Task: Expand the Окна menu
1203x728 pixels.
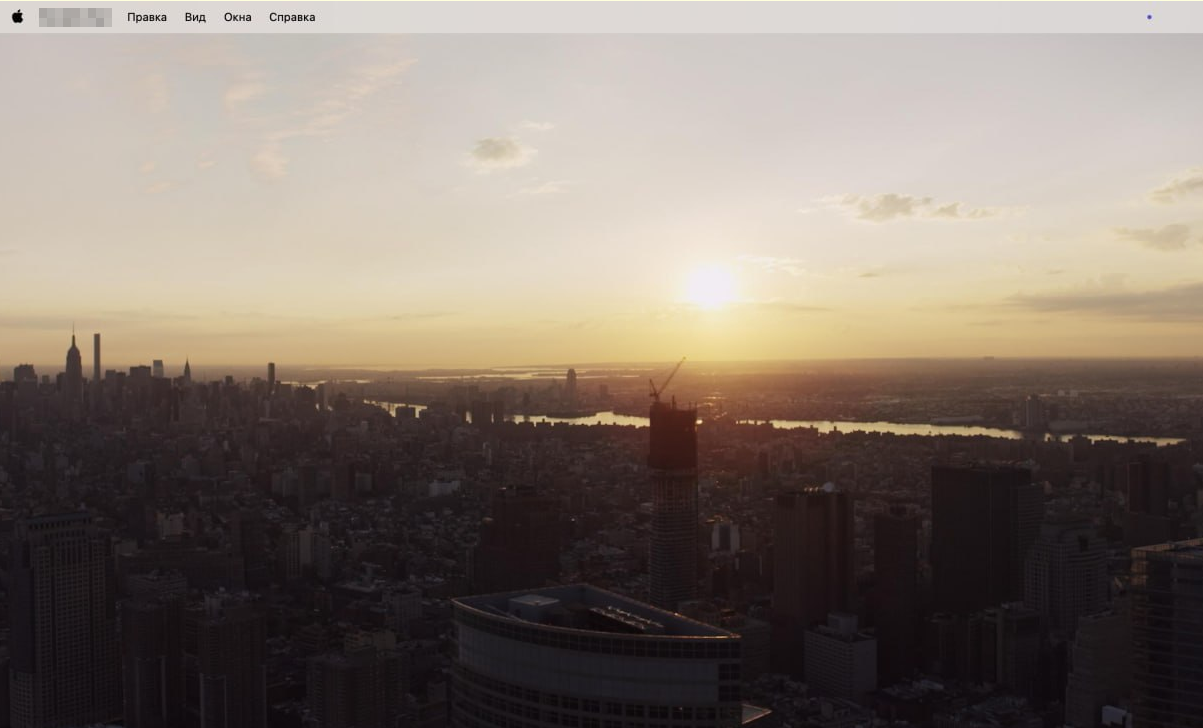Action: pos(238,17)
